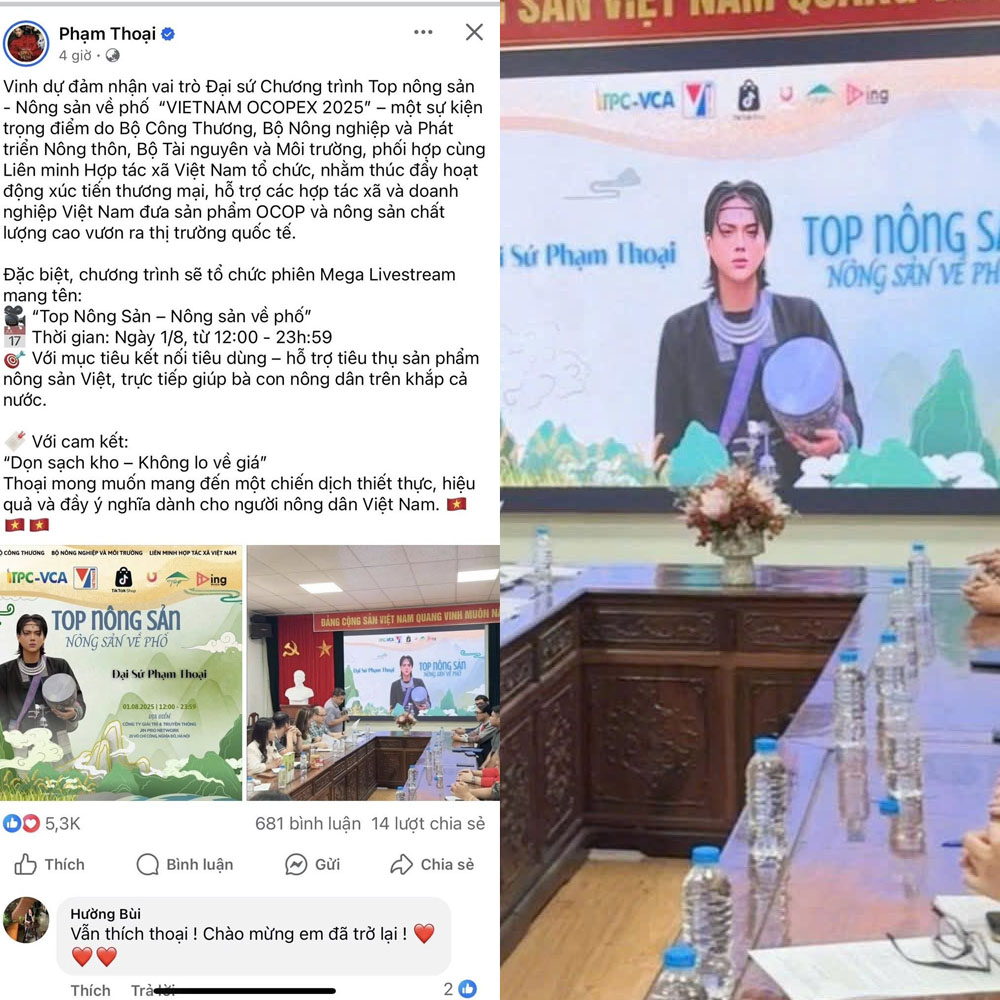Click the Hường Bùi commenter name
1000x1000 pixels.
click(x=105, y=914)
